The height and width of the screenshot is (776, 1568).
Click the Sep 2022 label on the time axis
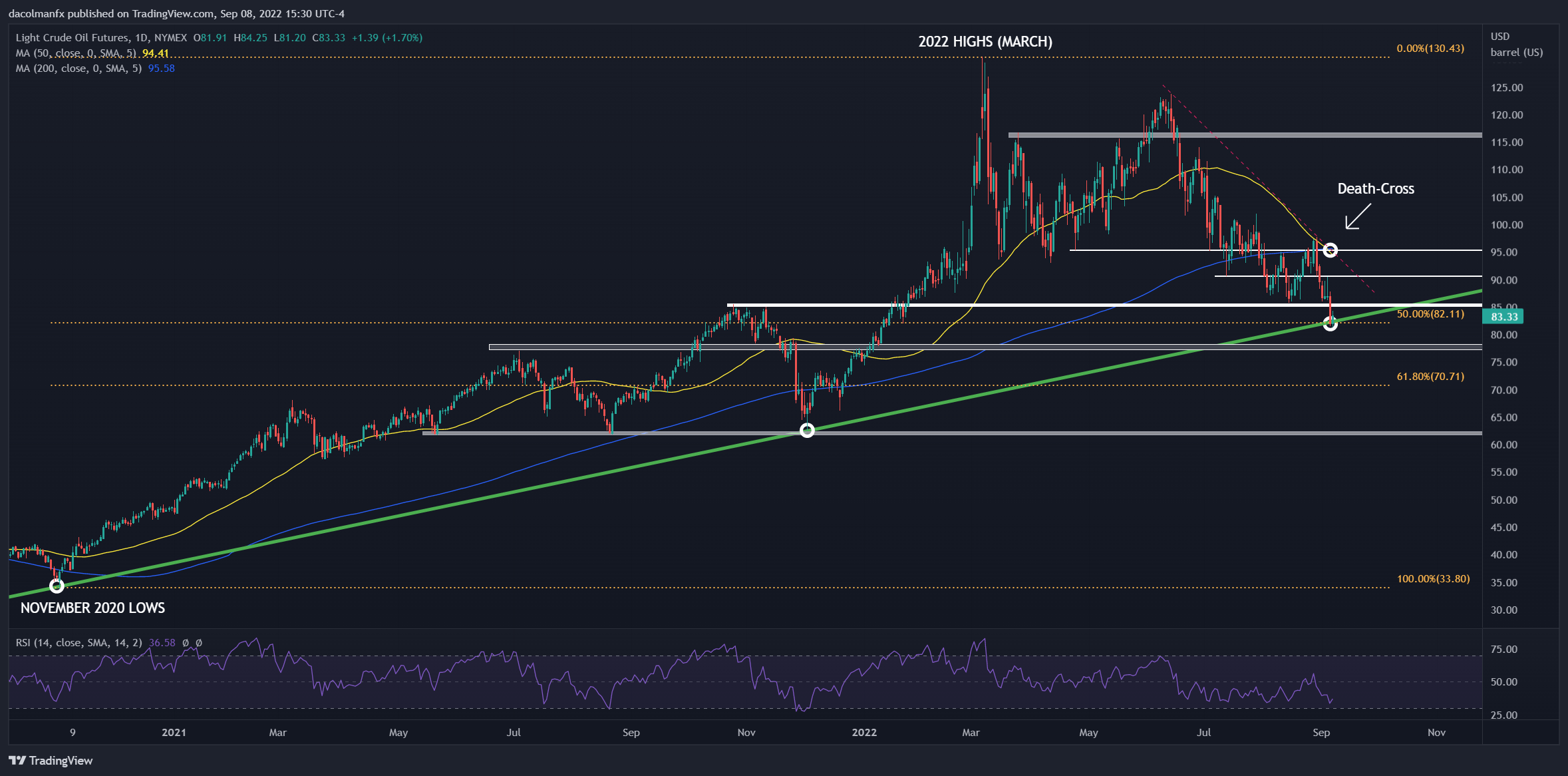[1321, 732]
